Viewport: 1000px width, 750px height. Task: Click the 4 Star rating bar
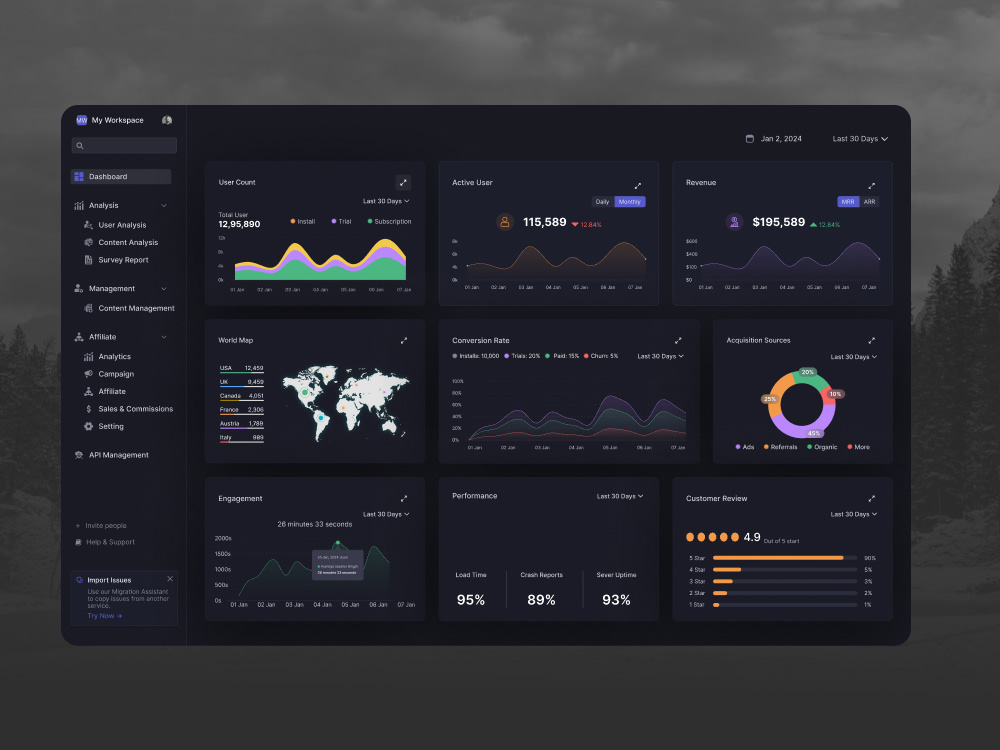(x=785, y=570)
